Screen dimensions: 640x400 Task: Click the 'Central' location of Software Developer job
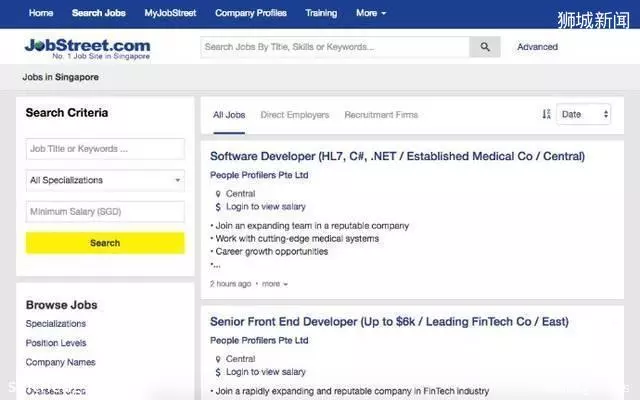pos(241,194)
